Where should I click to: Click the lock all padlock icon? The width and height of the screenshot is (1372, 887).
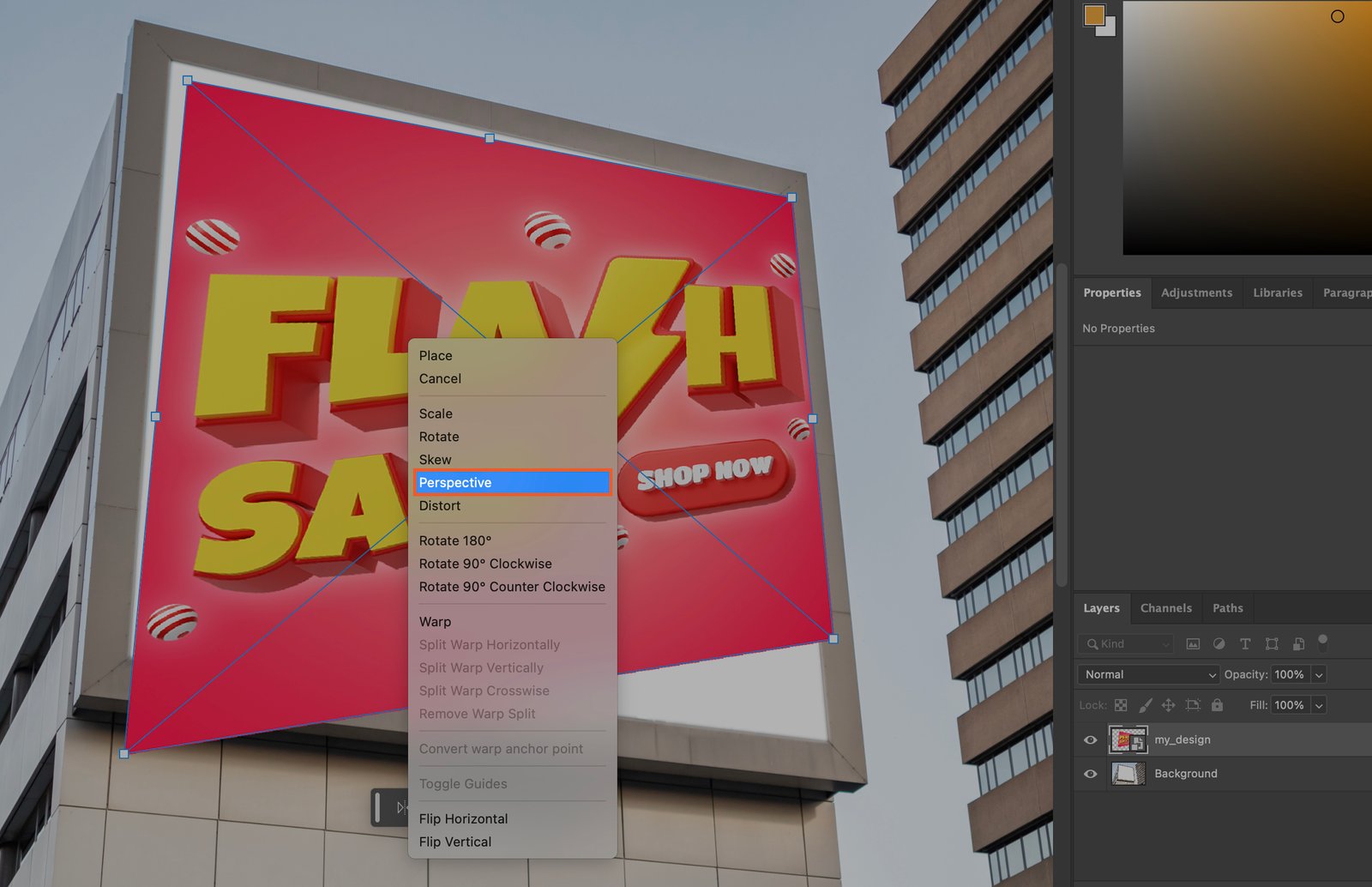click(x=1217, y=705)
